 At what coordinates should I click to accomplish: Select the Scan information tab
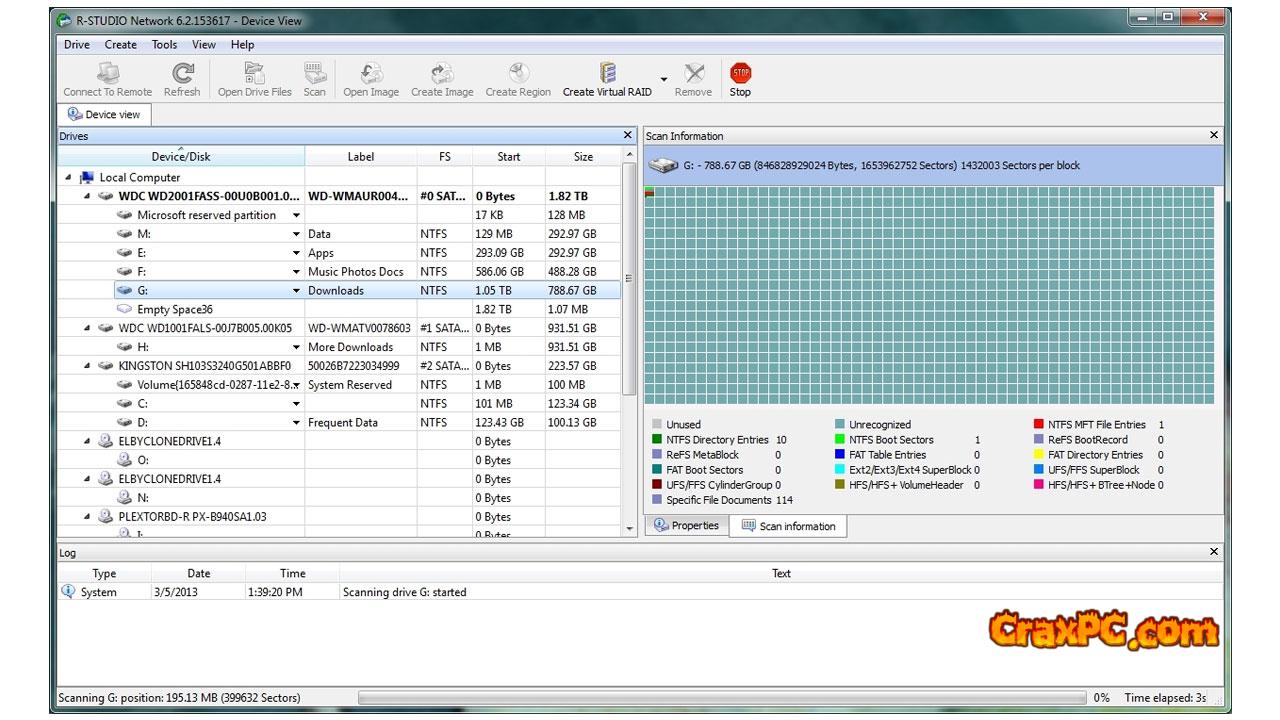788,526
